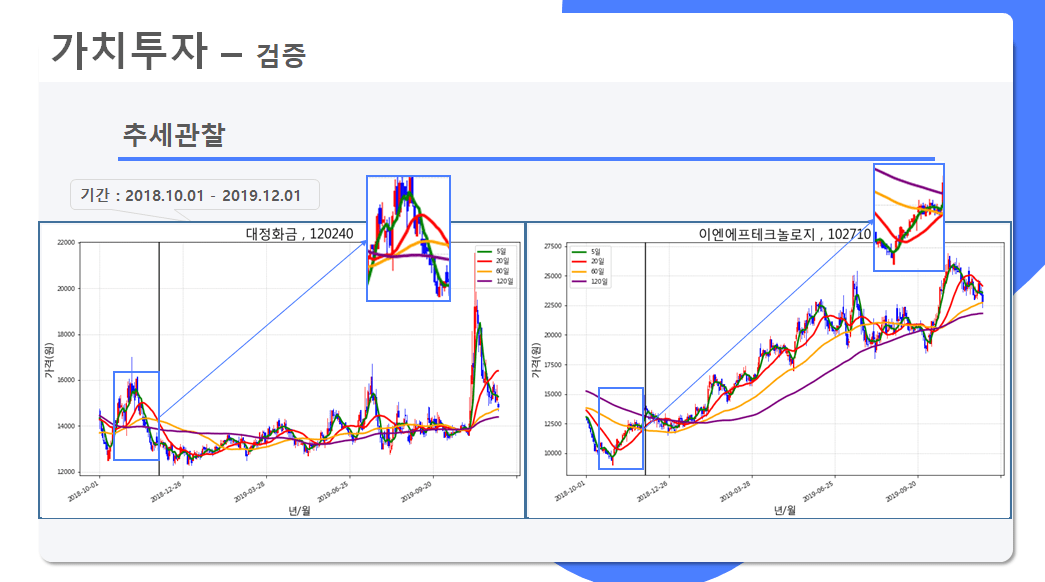The width and height of the screenshot is (1045, 582).
Task: Click the orange 60일 legend entry in left chart
Action: pyautogui.click(x=495, y=271)
